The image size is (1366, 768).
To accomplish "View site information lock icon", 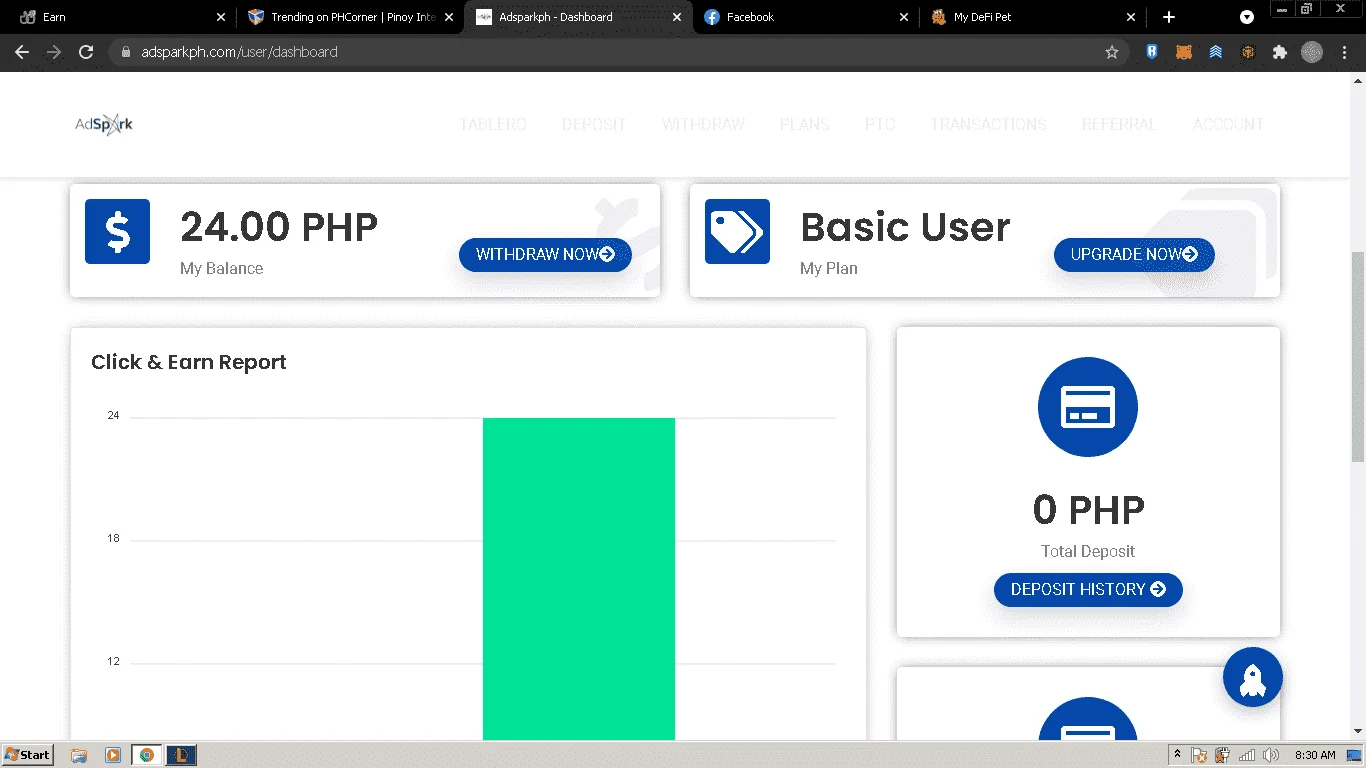I will point(126,52).
